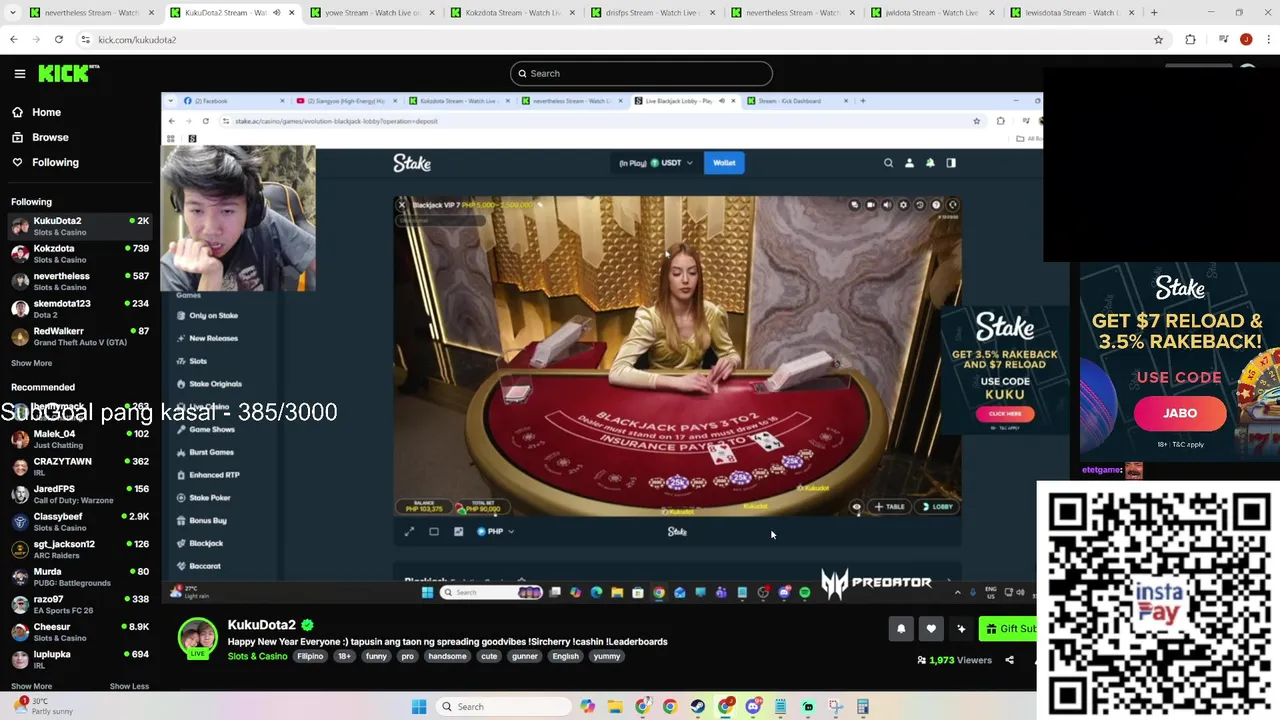Click the notification bell for KukuDota2
The height and width of the screenshot is (720, 1280).
[x=901, y=629]
